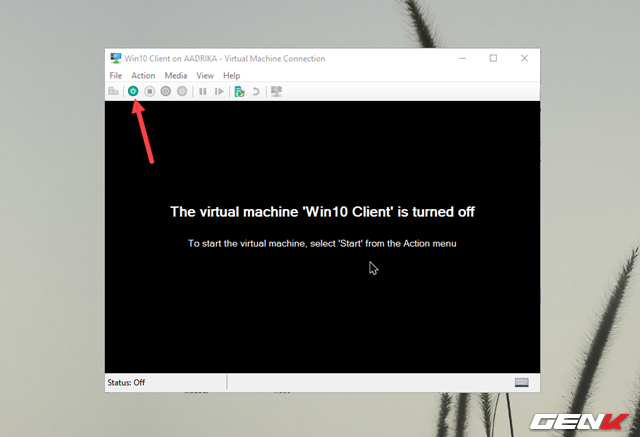Open the Action menu
The image size is (640, 437).
click(x=143, y=75)
